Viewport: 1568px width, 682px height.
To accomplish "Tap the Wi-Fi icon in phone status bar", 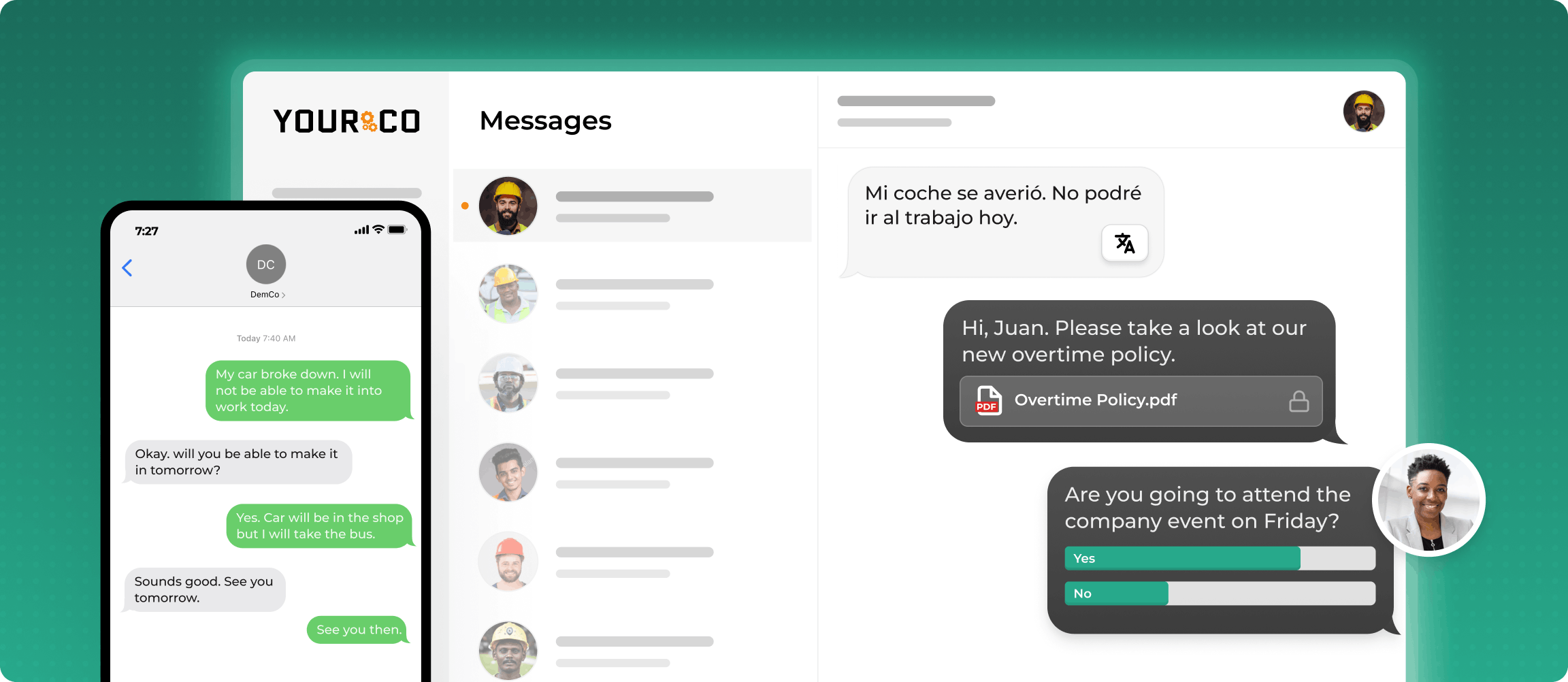I will pyautogui.click(x=378, y=229).
